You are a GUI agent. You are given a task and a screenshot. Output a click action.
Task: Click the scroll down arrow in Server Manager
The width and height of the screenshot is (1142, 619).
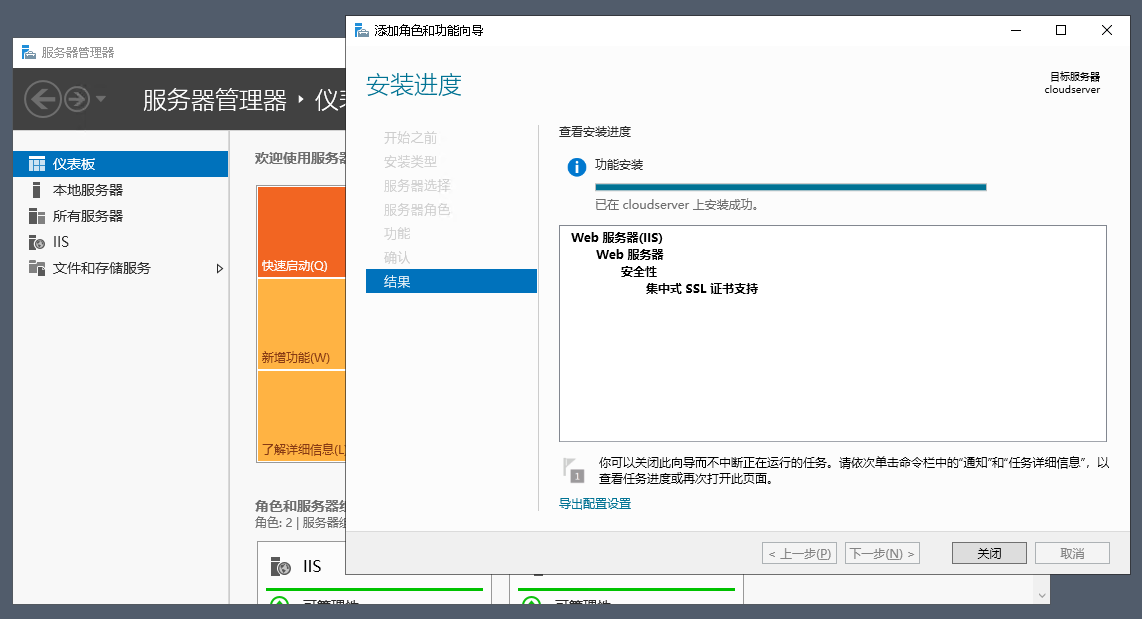coord(1042,595)
